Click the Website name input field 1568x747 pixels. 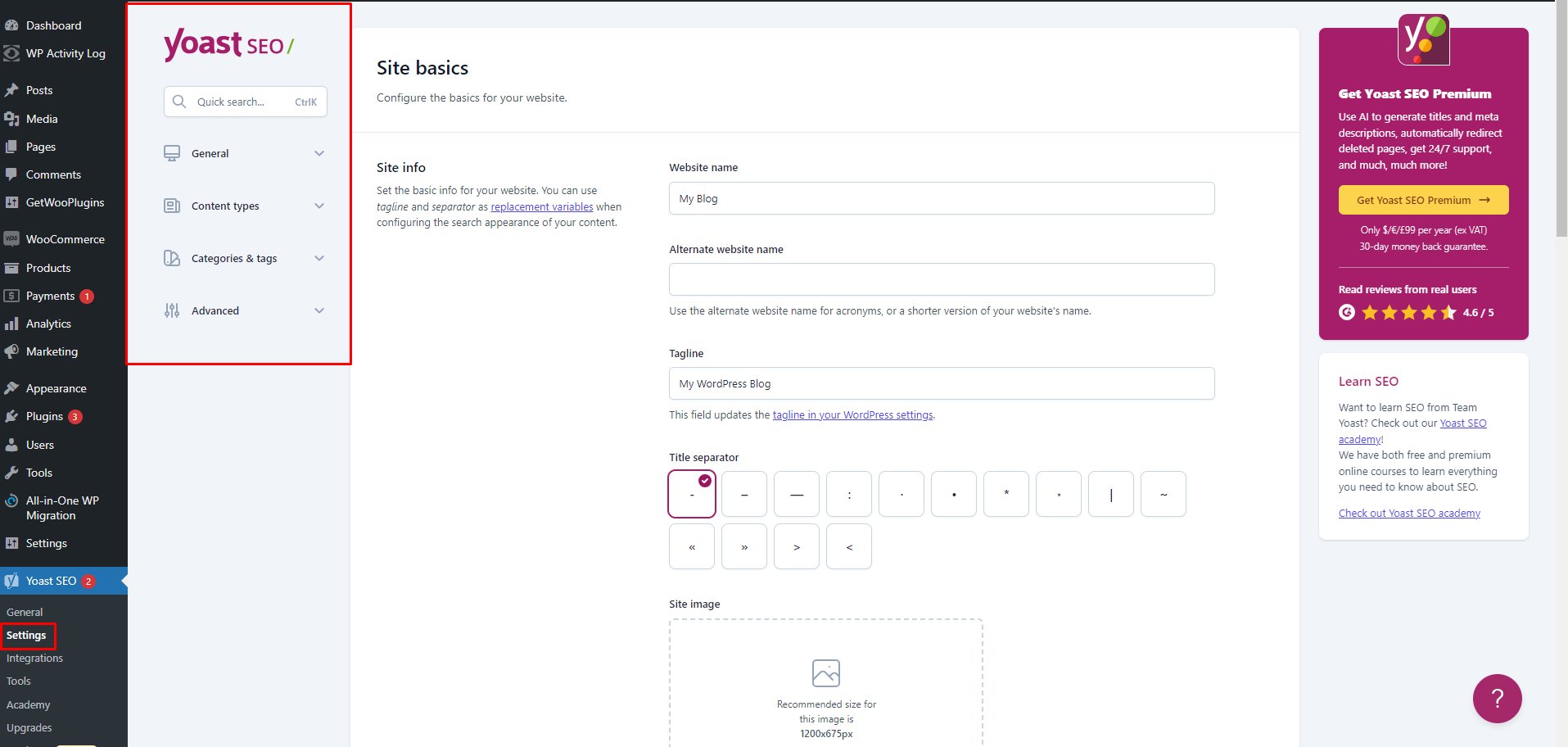941,198
